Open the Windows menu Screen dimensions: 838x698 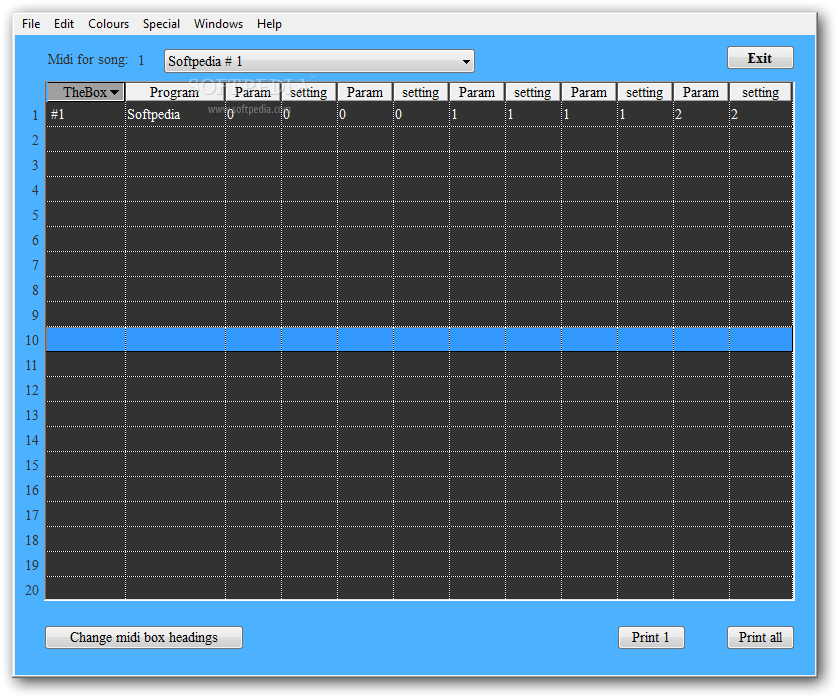click(218, 24)
